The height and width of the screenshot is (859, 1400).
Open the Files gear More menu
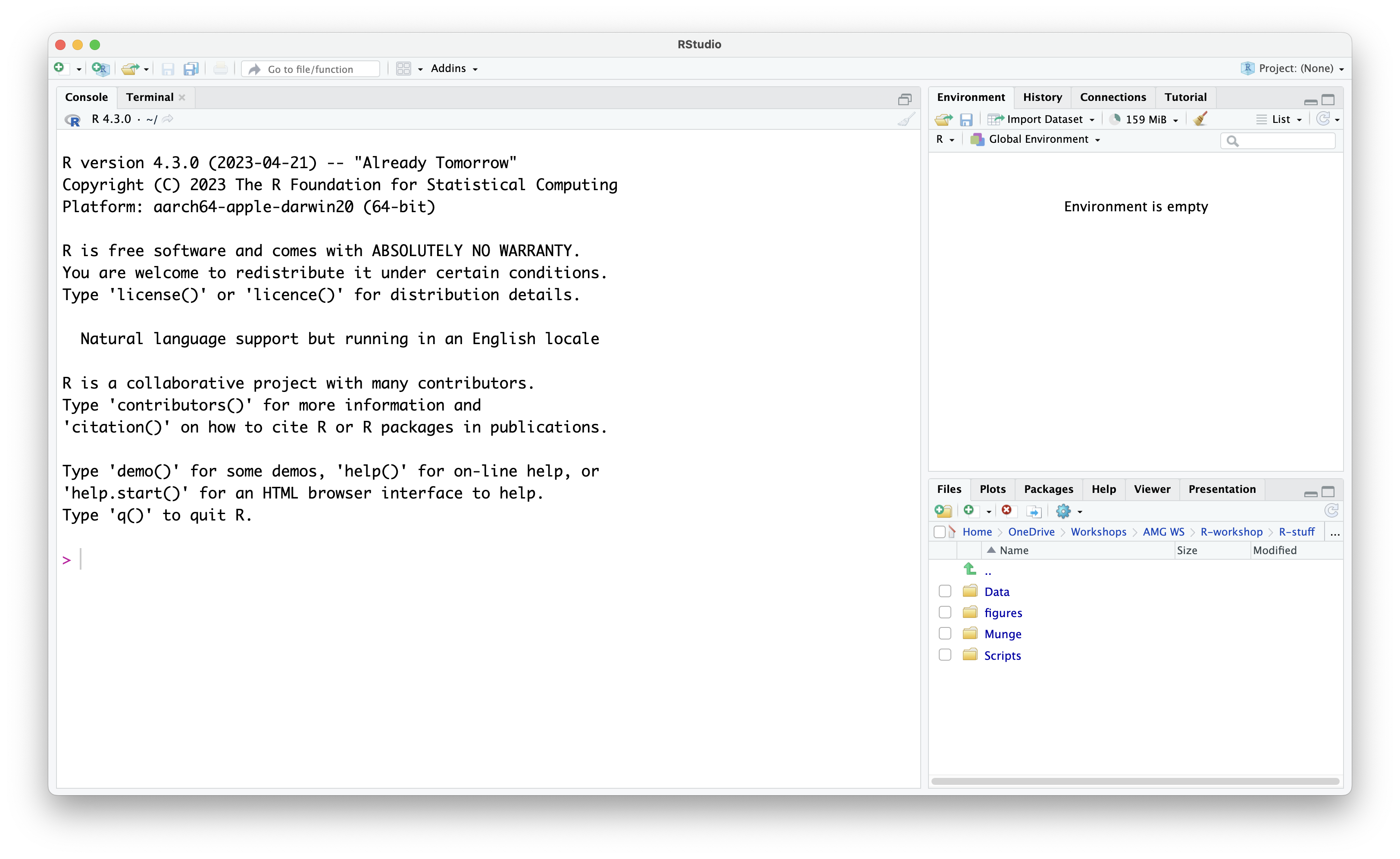[x=1068, y=511]
